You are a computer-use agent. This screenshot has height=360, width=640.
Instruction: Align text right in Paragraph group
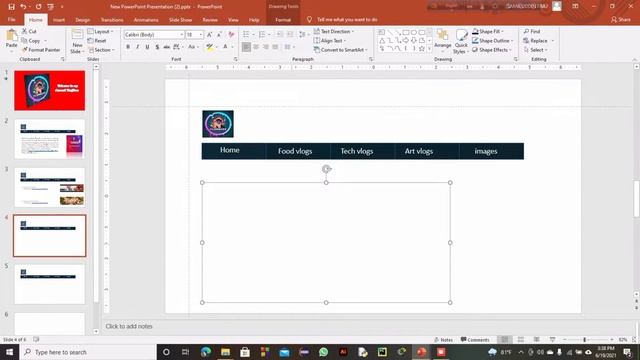tap(266, 47)
